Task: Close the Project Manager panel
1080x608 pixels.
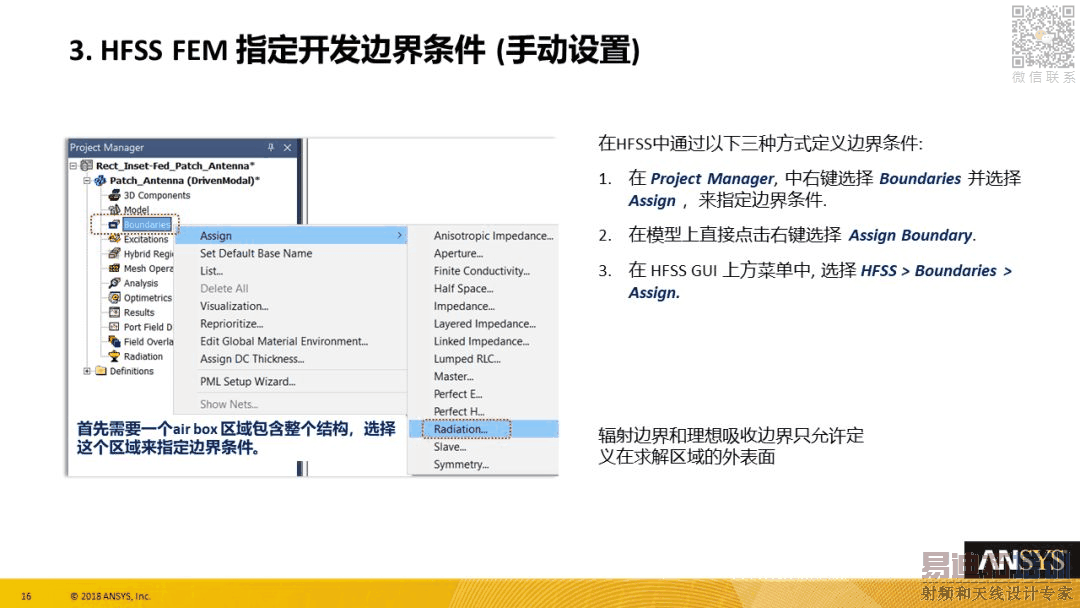Action: [x=287, y=147]
